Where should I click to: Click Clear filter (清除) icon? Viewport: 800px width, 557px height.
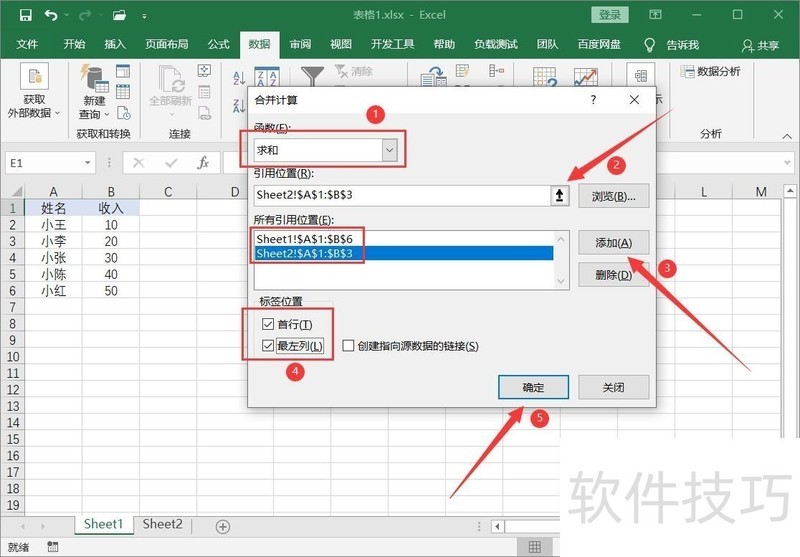click(x=354, y=71)
